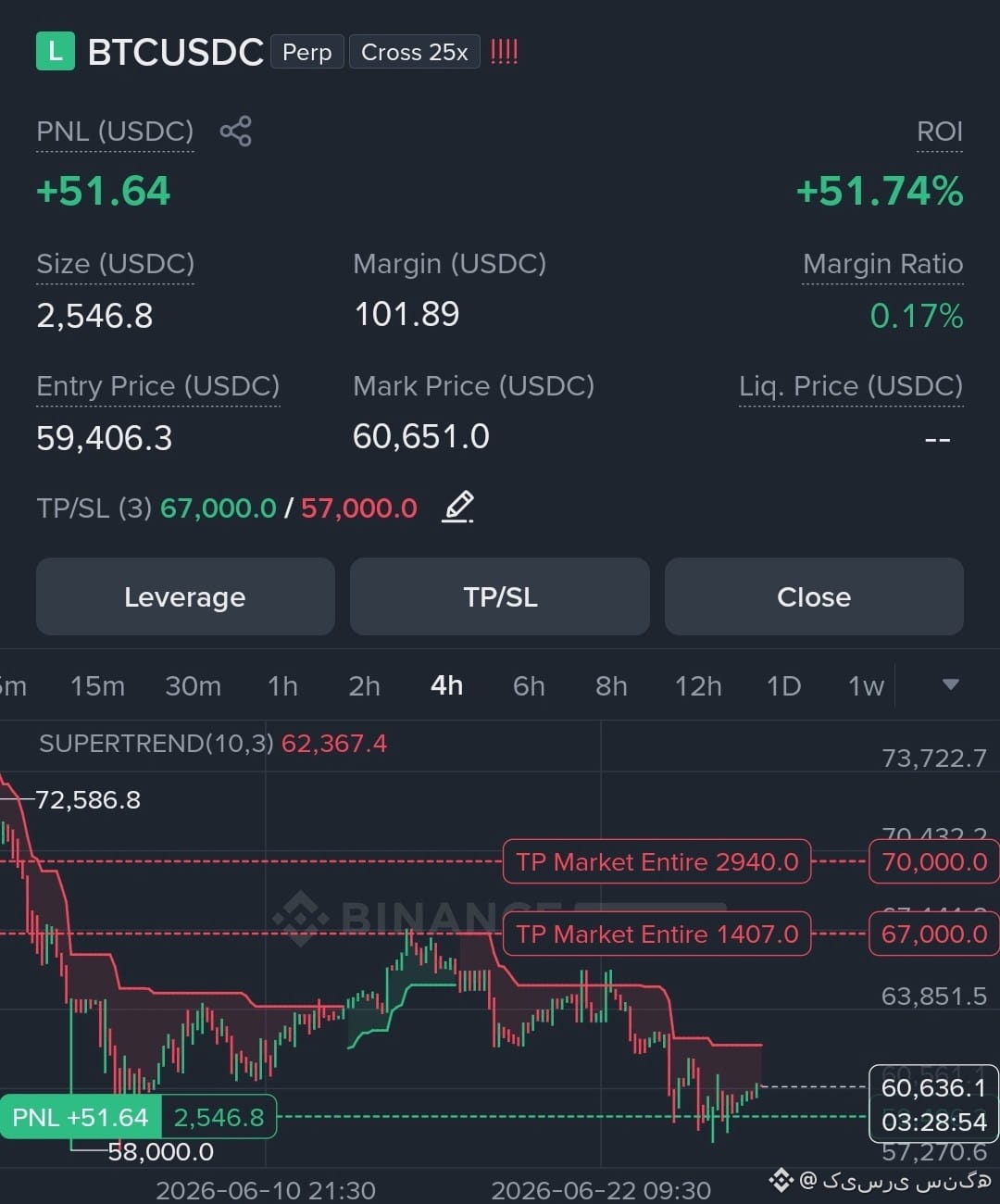The width and height of the screenshot is (1000, 1204).
Task: Expand more timeframe intervals arrow
Action: (x=950, y=684)
